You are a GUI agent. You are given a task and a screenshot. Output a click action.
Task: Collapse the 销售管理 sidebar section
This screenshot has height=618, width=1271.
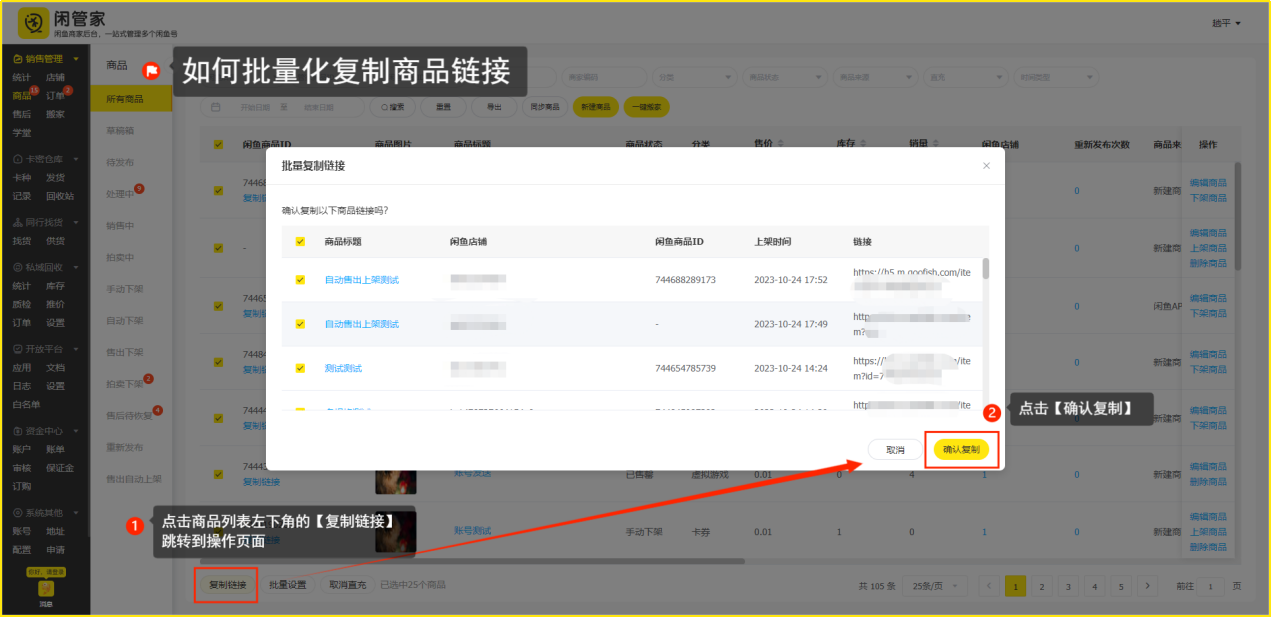[75, 59]
